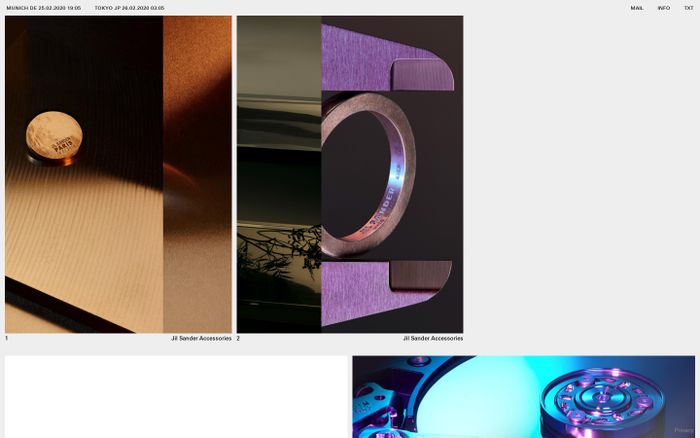
Task: Click the Privacy link at bottom right
Action: click(683, 430)
